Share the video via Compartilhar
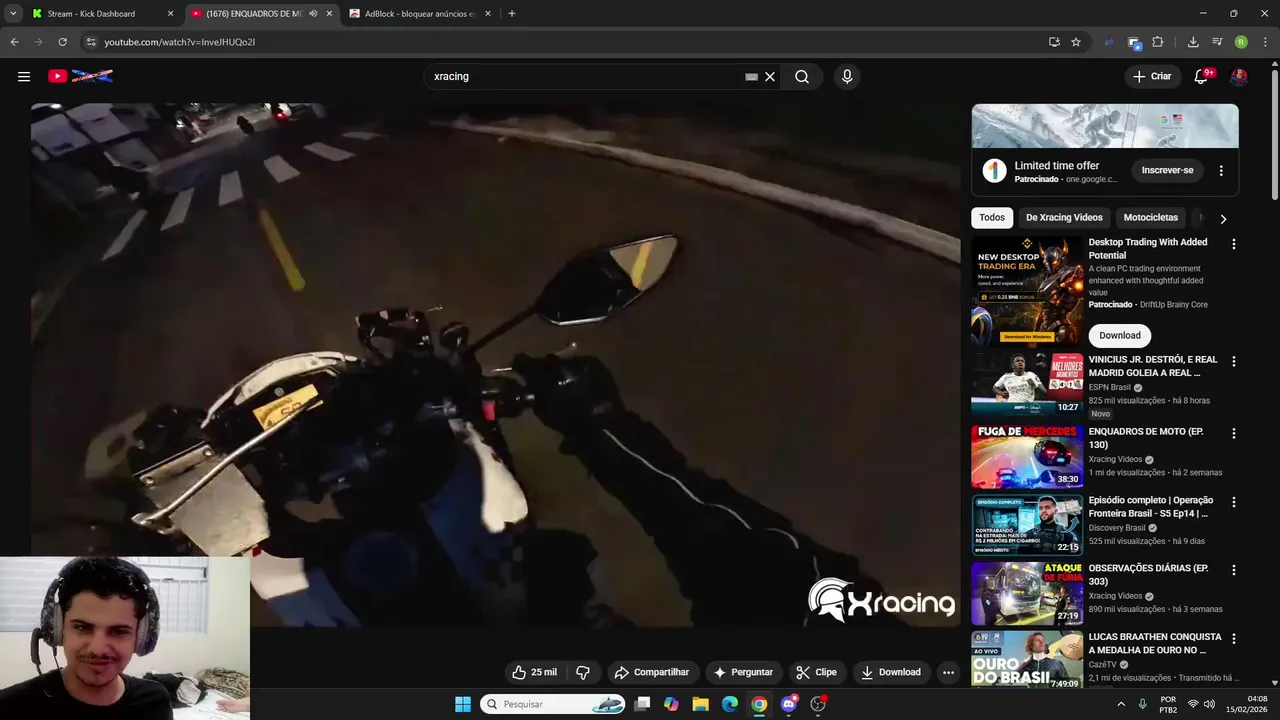Image resolution: width=1280 pixels, height=720 pixels. pos(652,672)
